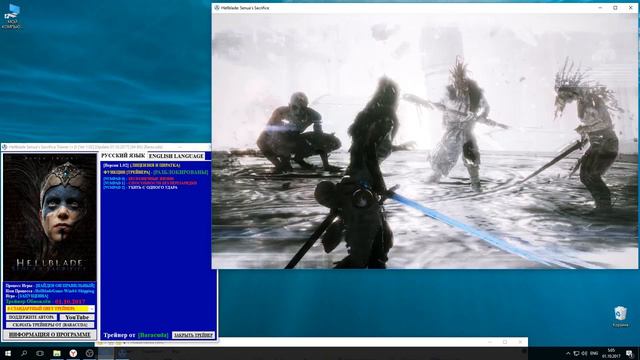Maximize the Hellblade Senua's Sacrifice game window

pyautogui.click(x=615, y=7)
